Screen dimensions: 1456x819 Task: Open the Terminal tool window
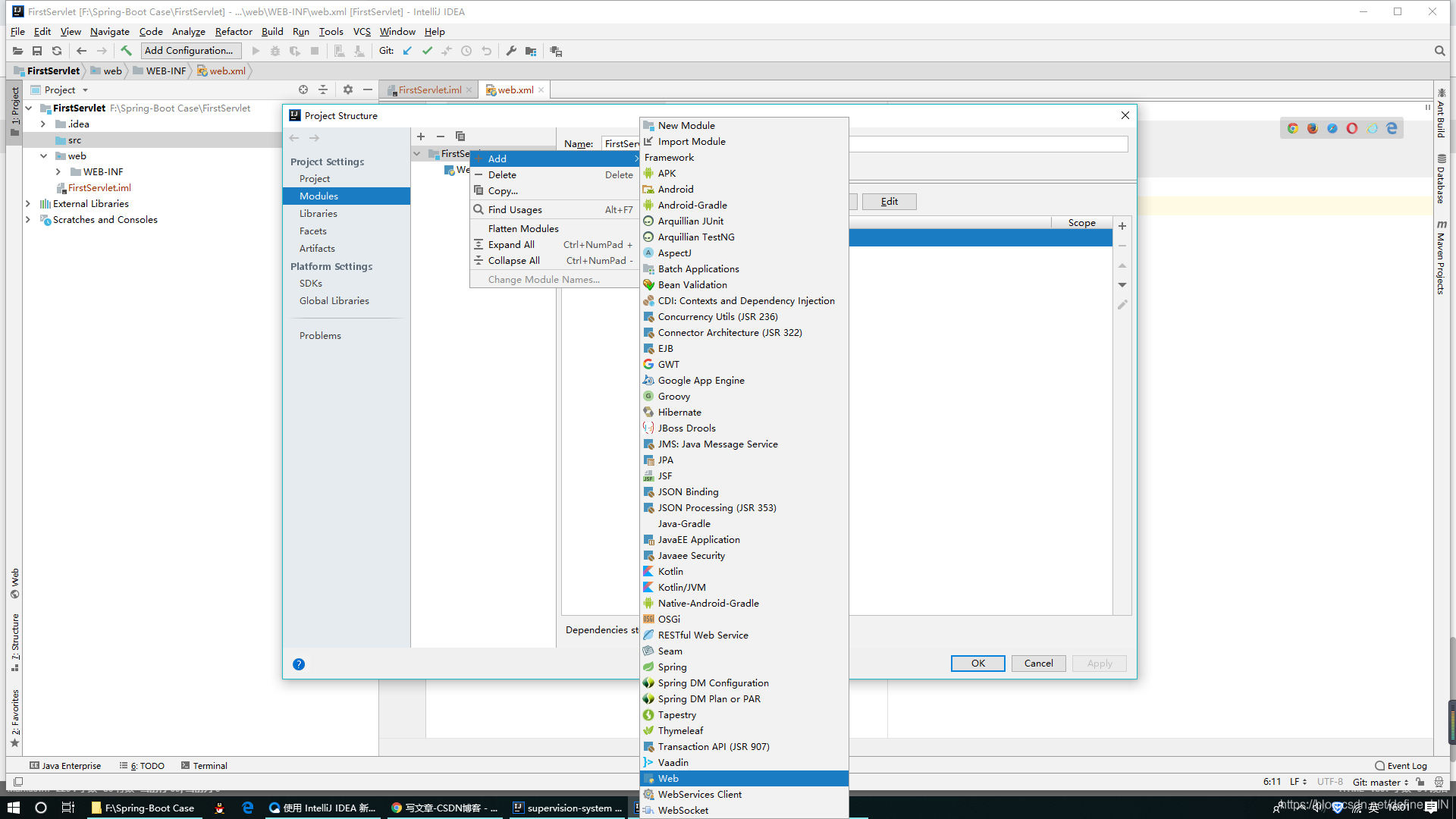click(204, 766)
